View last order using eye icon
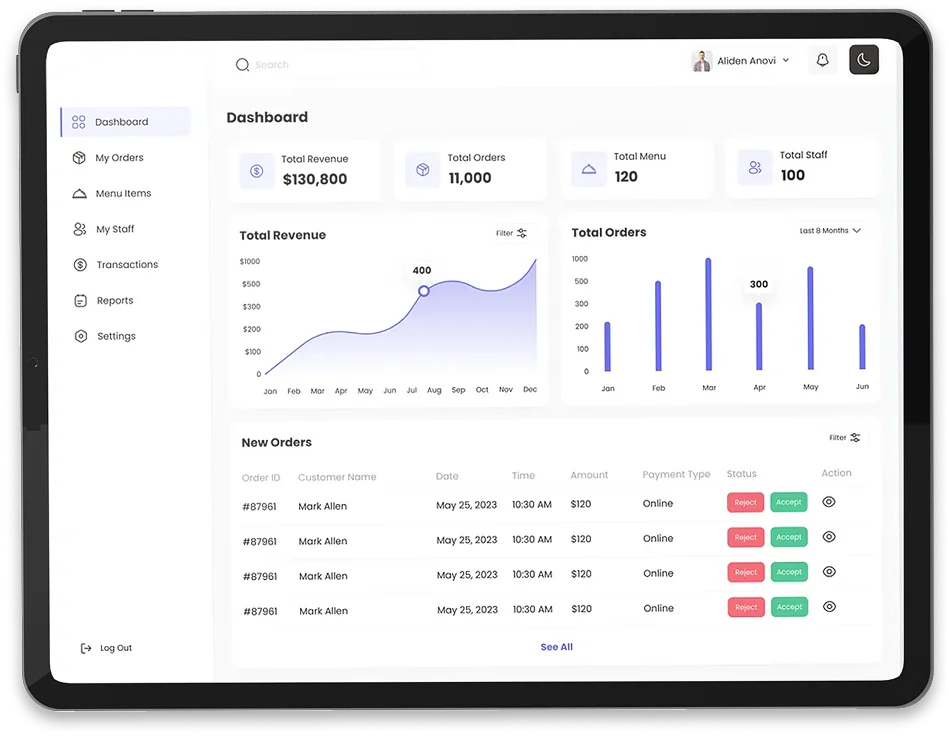 (x=829, y=606)
